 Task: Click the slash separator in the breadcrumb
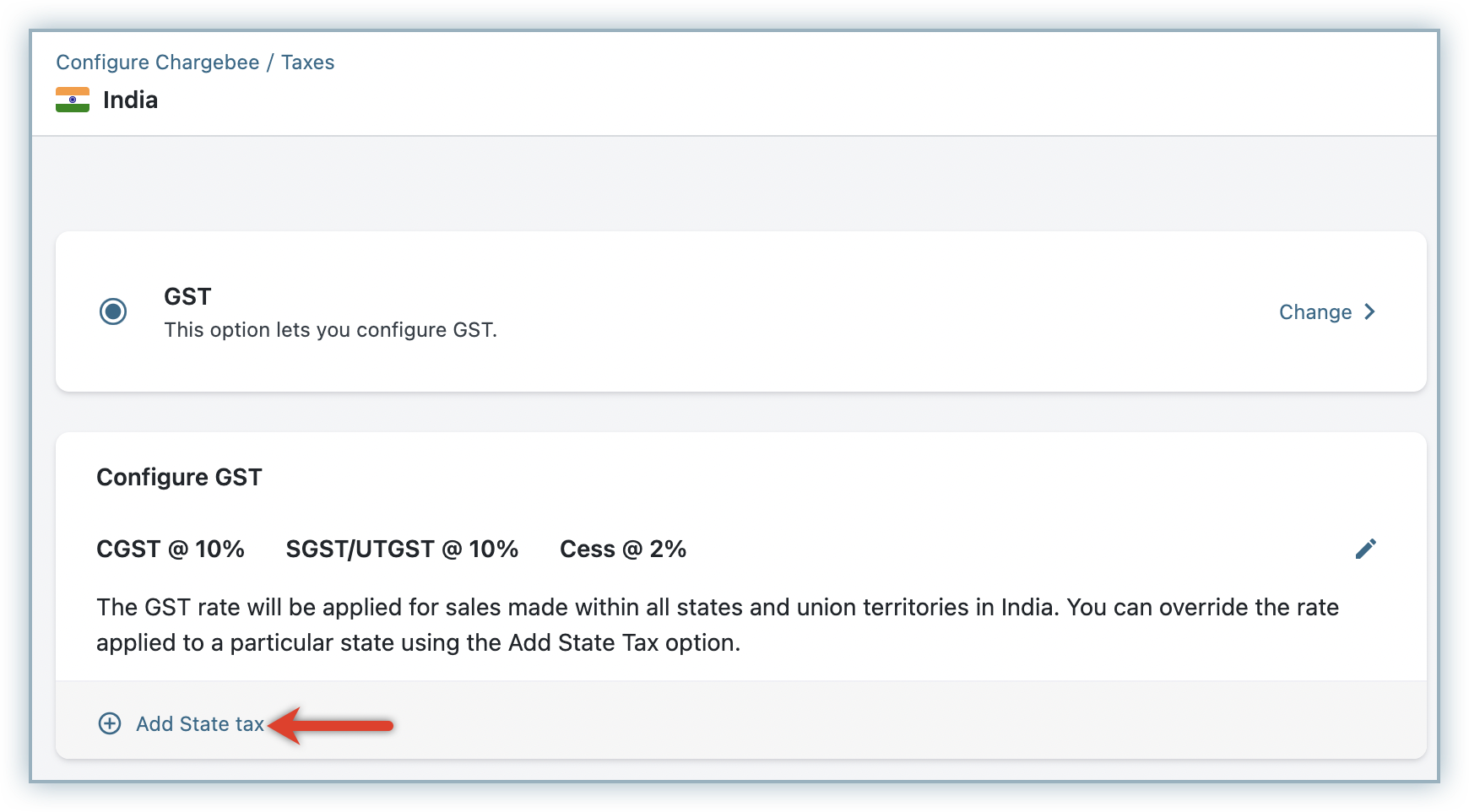pos(270,62)
